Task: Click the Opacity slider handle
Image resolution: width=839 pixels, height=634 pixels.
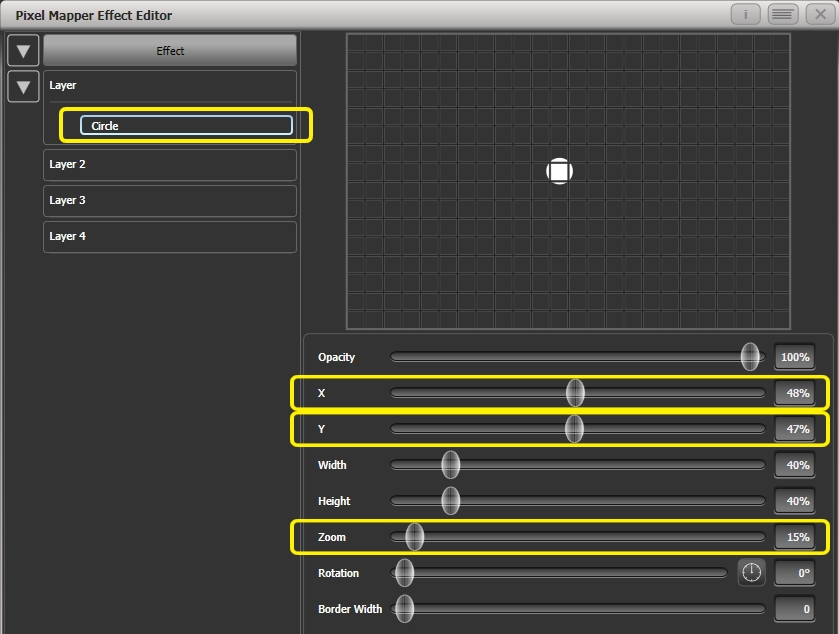Action: (x=751, y=357)
